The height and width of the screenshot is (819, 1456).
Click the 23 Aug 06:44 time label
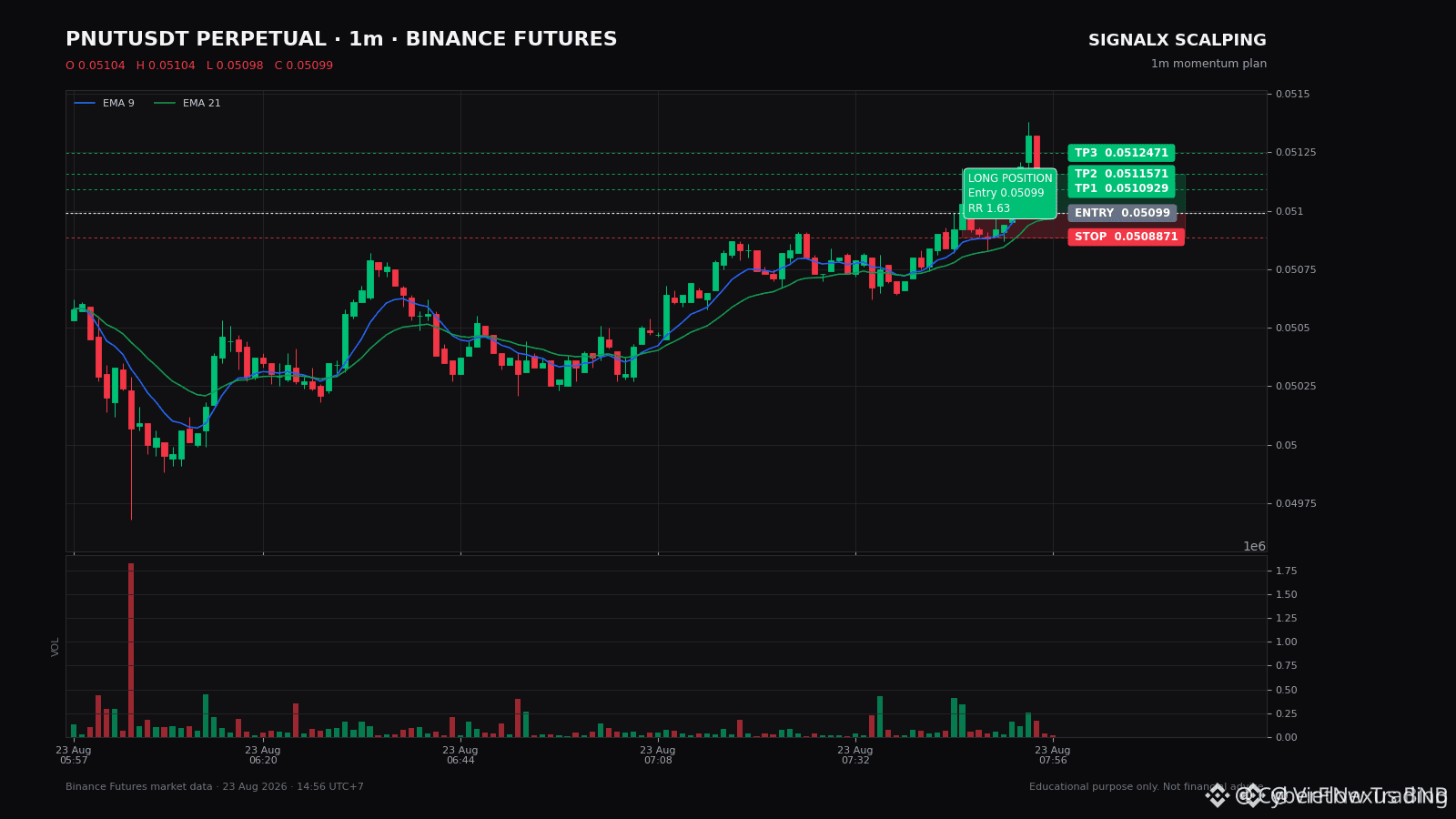460,755
